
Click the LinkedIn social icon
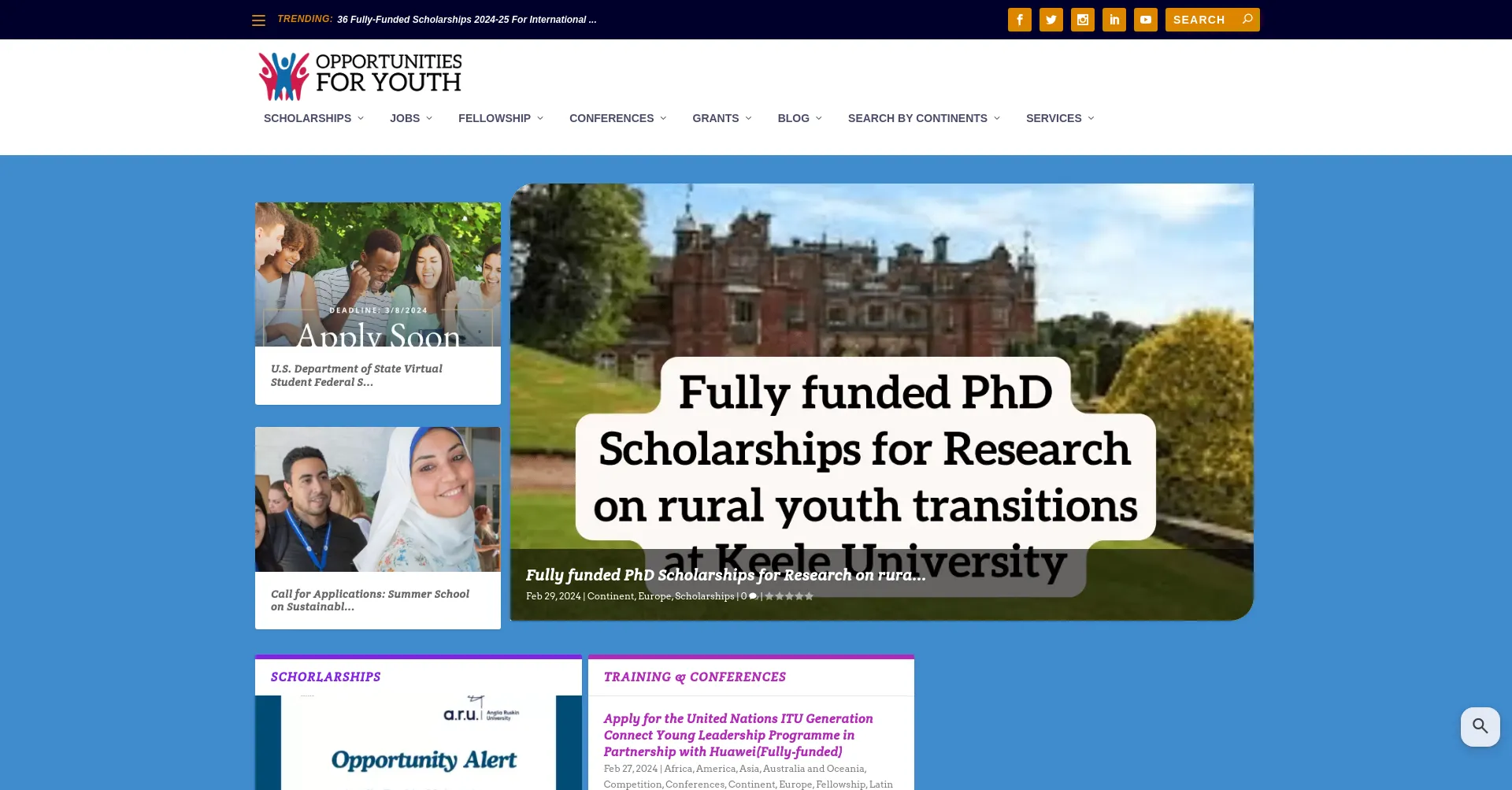coord(1114,20)
